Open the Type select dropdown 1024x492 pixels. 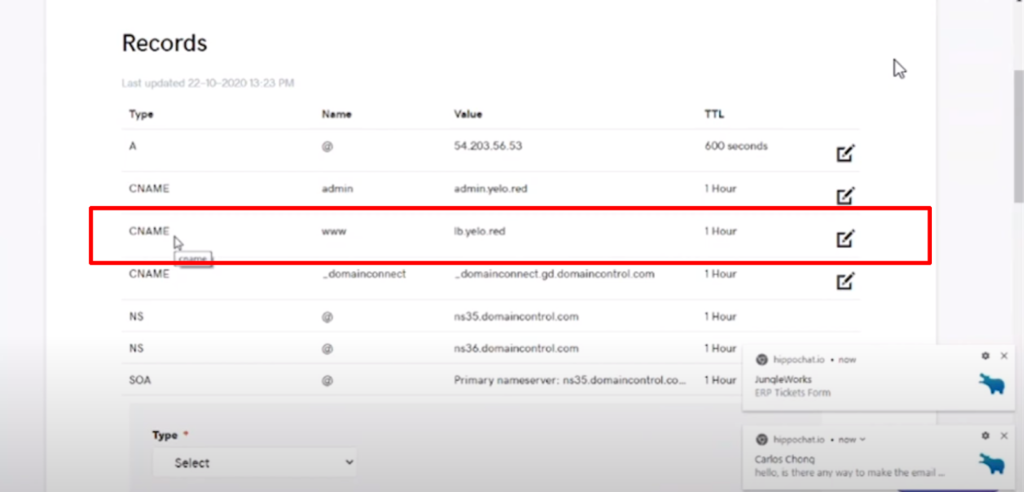[254, 462]
